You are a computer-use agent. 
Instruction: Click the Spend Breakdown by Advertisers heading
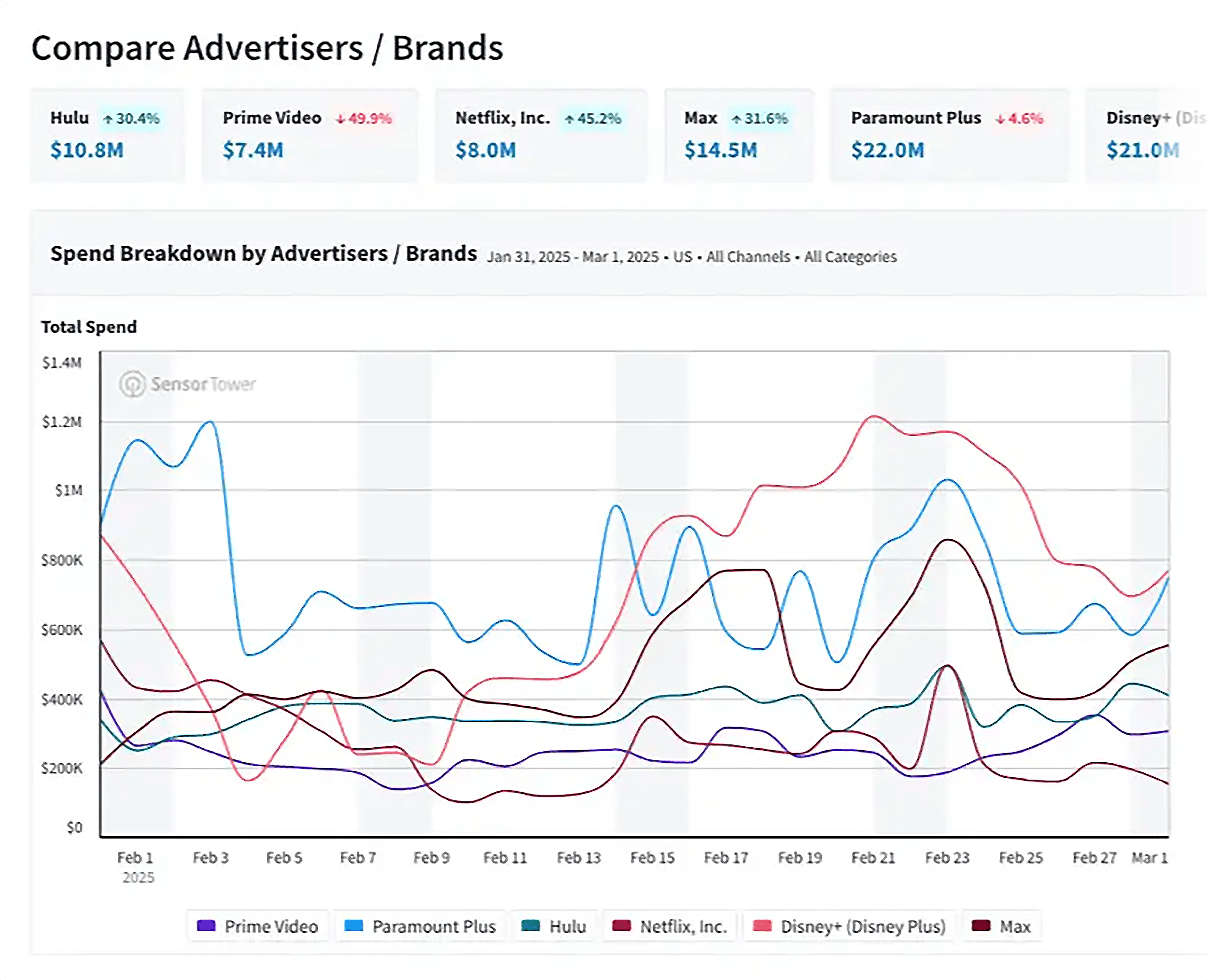click(263, 253)
